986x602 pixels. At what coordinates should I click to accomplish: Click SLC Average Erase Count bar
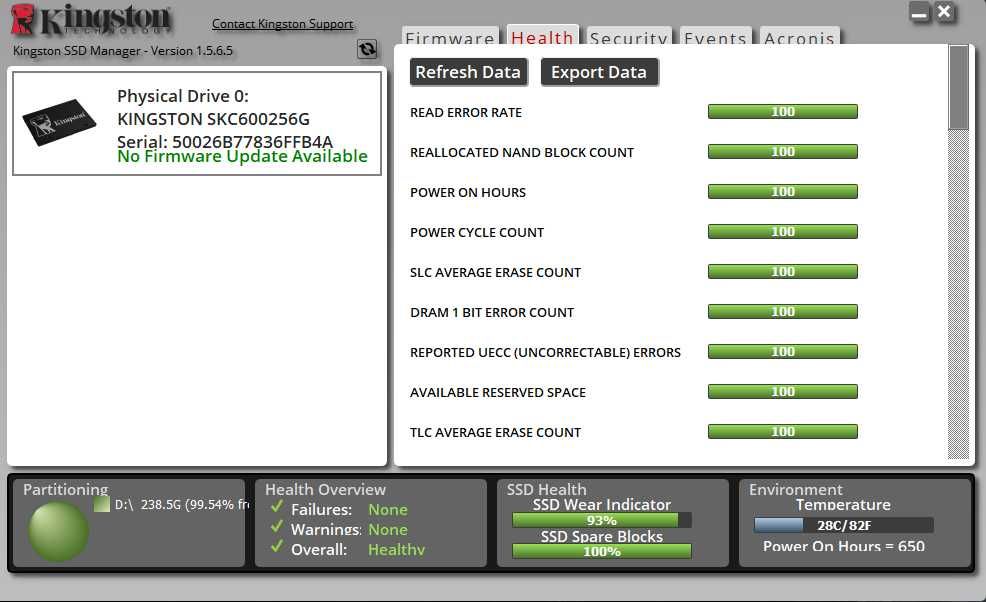point(783,272)
